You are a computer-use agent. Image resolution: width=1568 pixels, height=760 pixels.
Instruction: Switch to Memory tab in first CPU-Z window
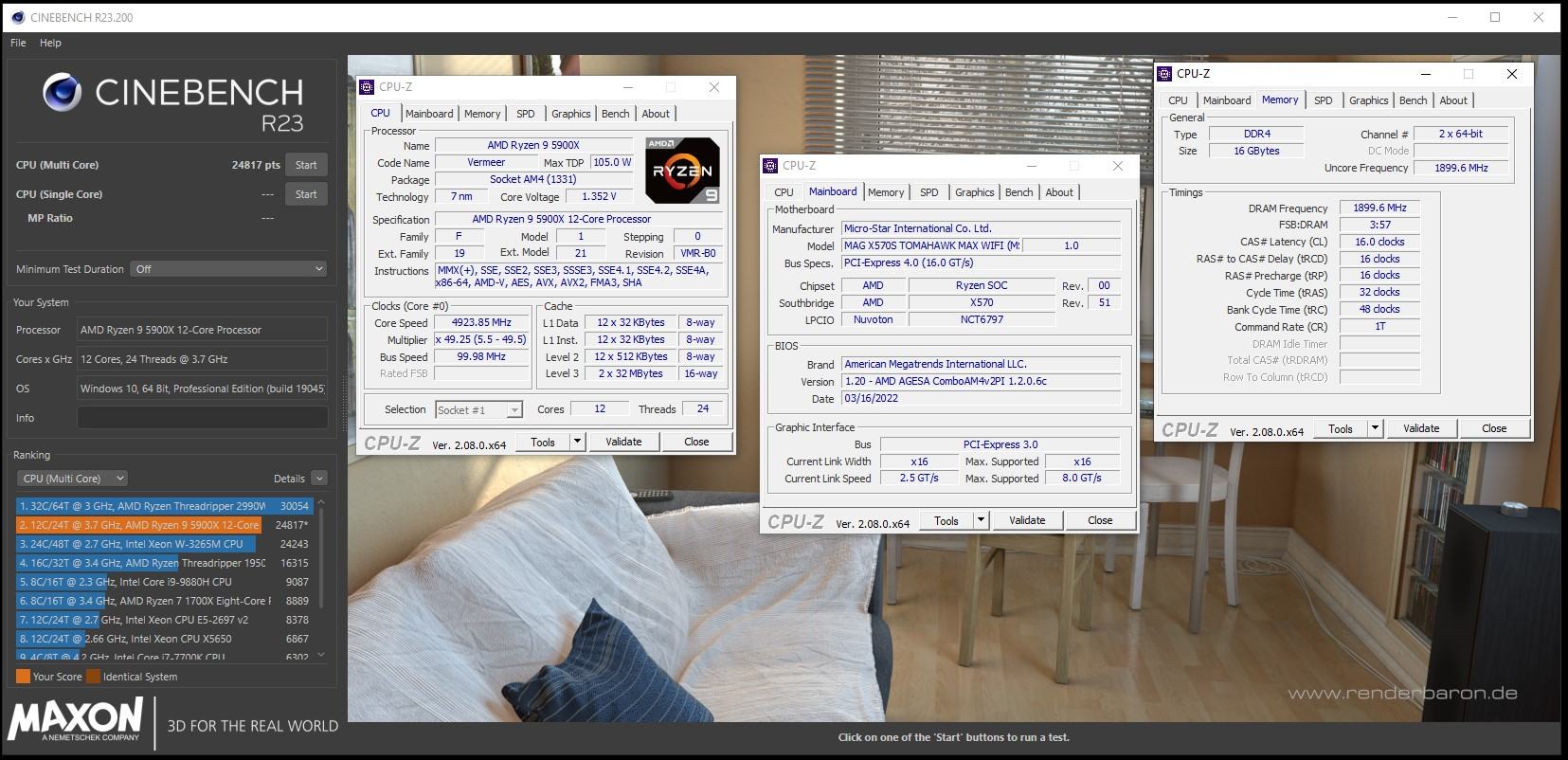(482, 114)
